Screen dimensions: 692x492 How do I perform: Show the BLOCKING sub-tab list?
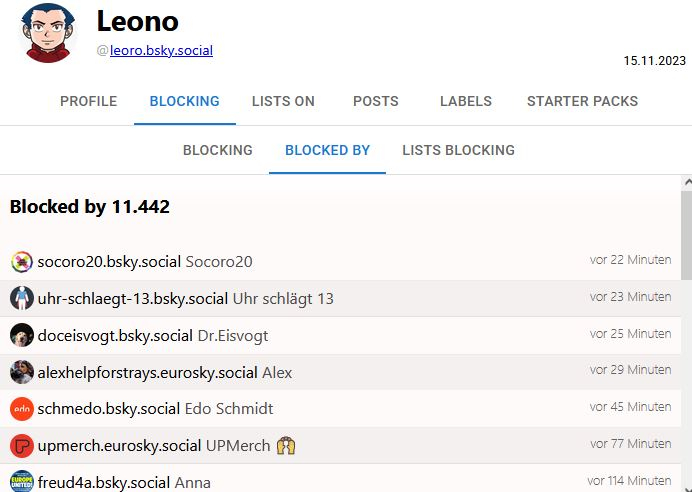pos(217,150)
